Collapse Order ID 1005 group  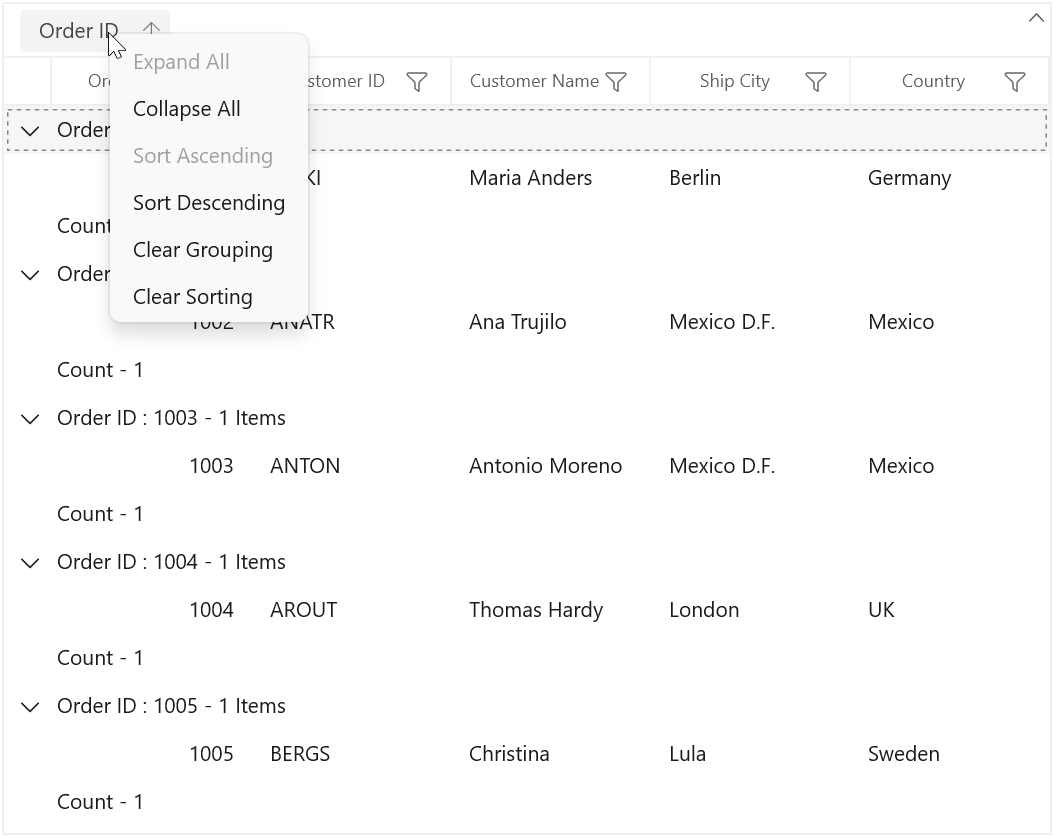30,706
